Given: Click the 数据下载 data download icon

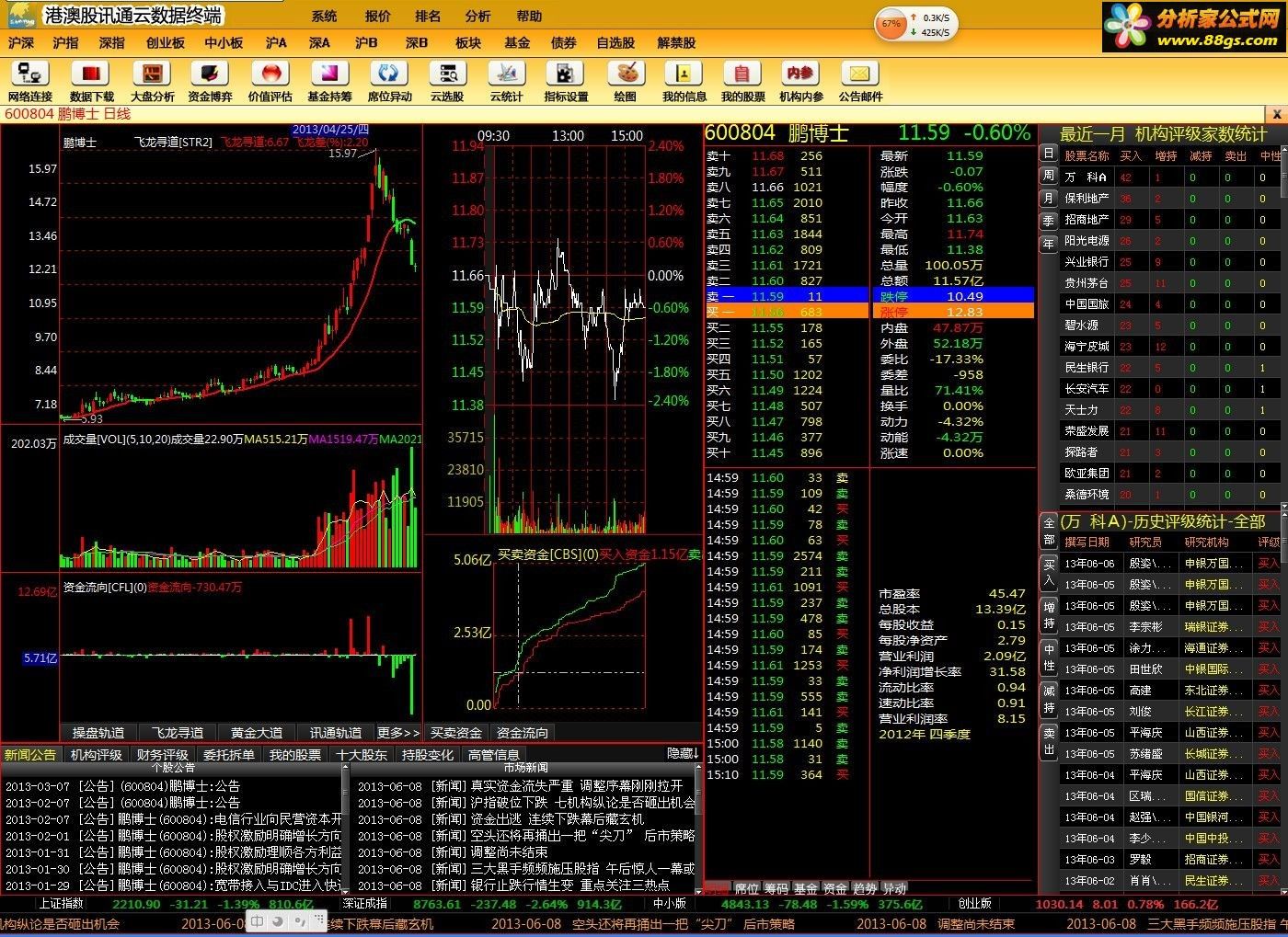Looking at the screenshot, I should (x=91, y=81).
